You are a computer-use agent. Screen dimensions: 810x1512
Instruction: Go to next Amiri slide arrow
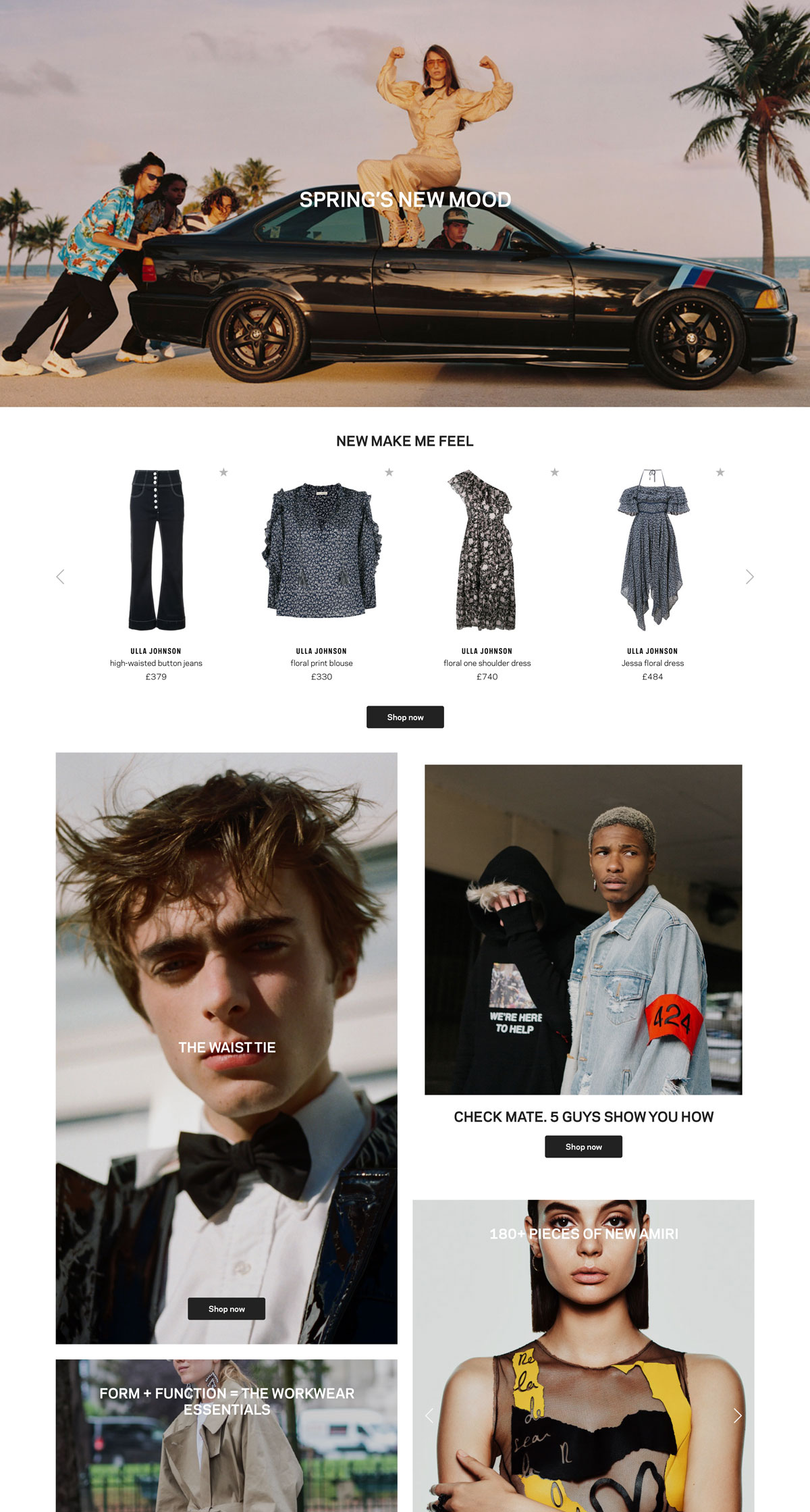(737, 1416)
